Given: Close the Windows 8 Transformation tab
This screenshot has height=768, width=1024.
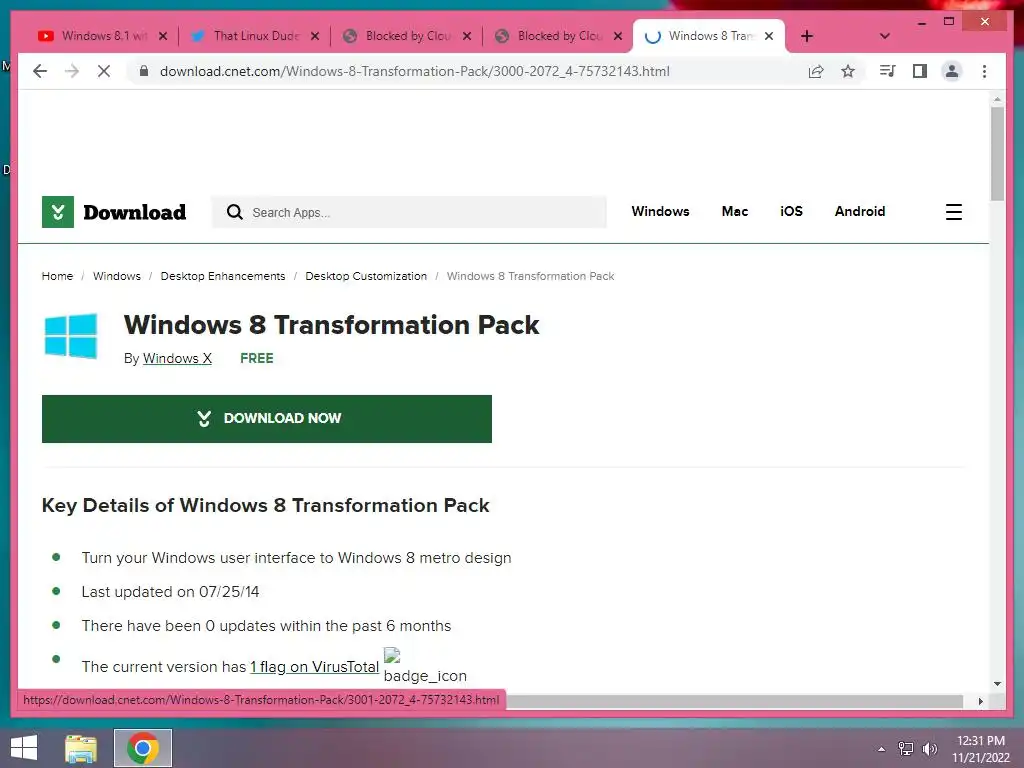Looking at the screenshot, I should click(x=769, y=36).
